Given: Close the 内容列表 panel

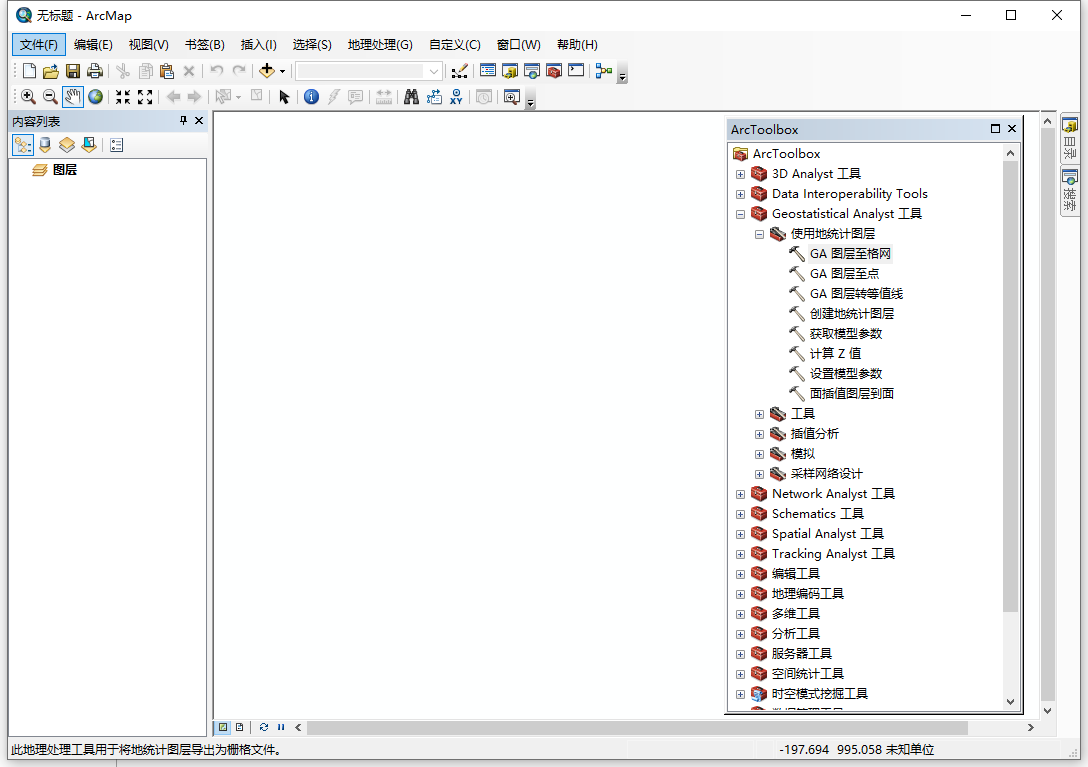Looking at the screenshot, I should pyautogui.click(x=199, y=121).
